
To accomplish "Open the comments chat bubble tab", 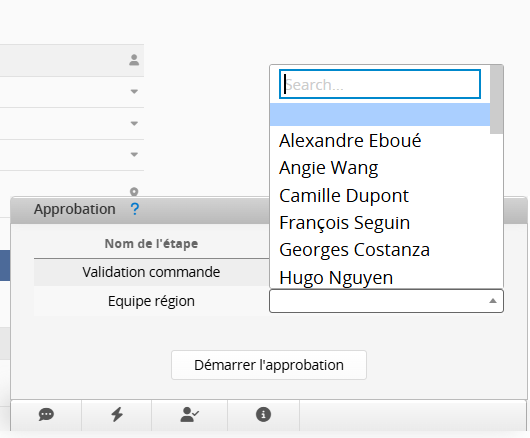I will 46,414.
